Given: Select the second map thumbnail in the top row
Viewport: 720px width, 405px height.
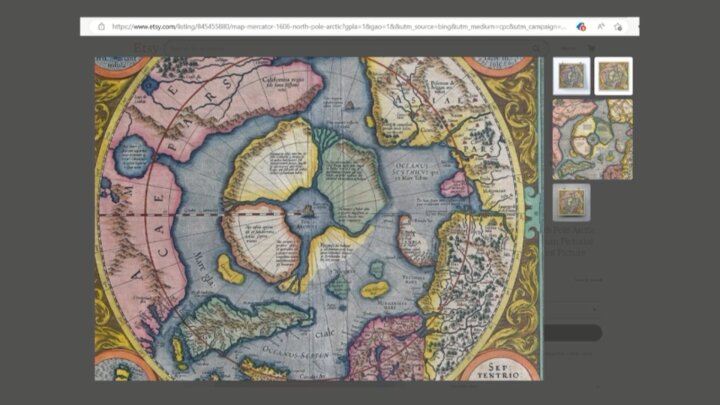Looking at the screenshot, I should 613,76.
